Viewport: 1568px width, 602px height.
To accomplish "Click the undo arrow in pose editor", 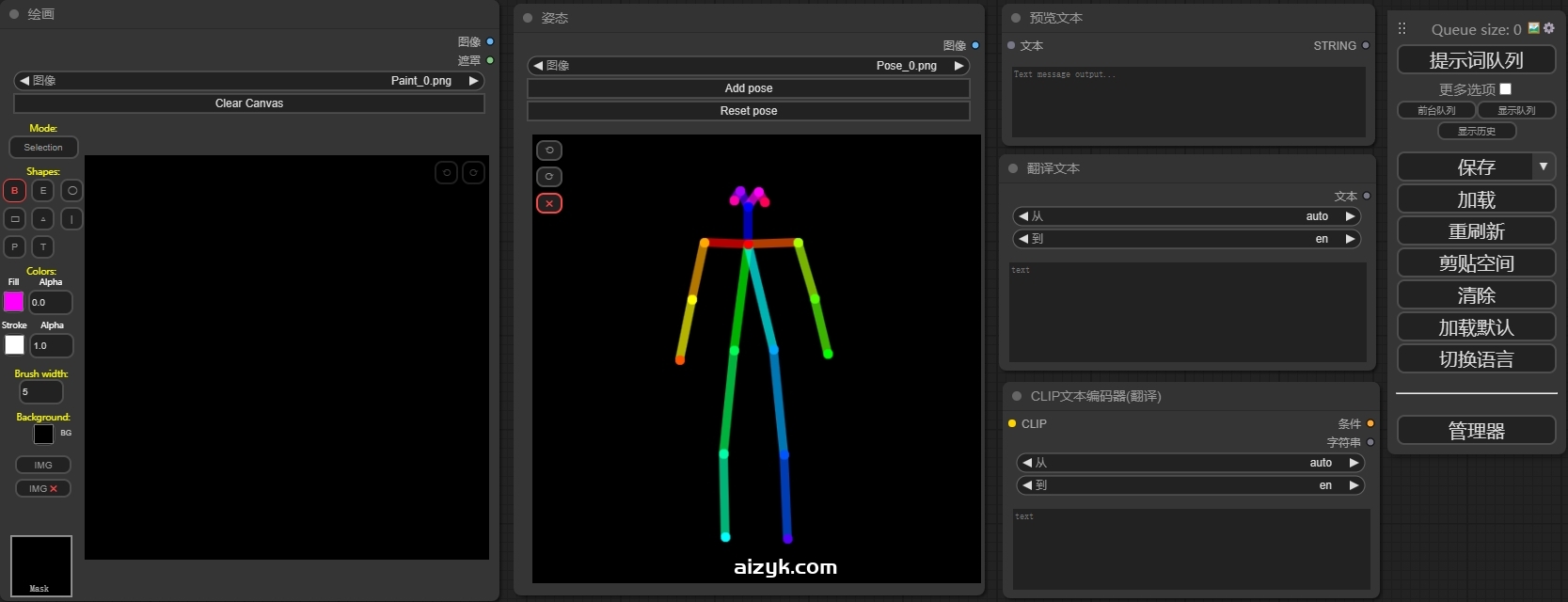I will point(549,150).
